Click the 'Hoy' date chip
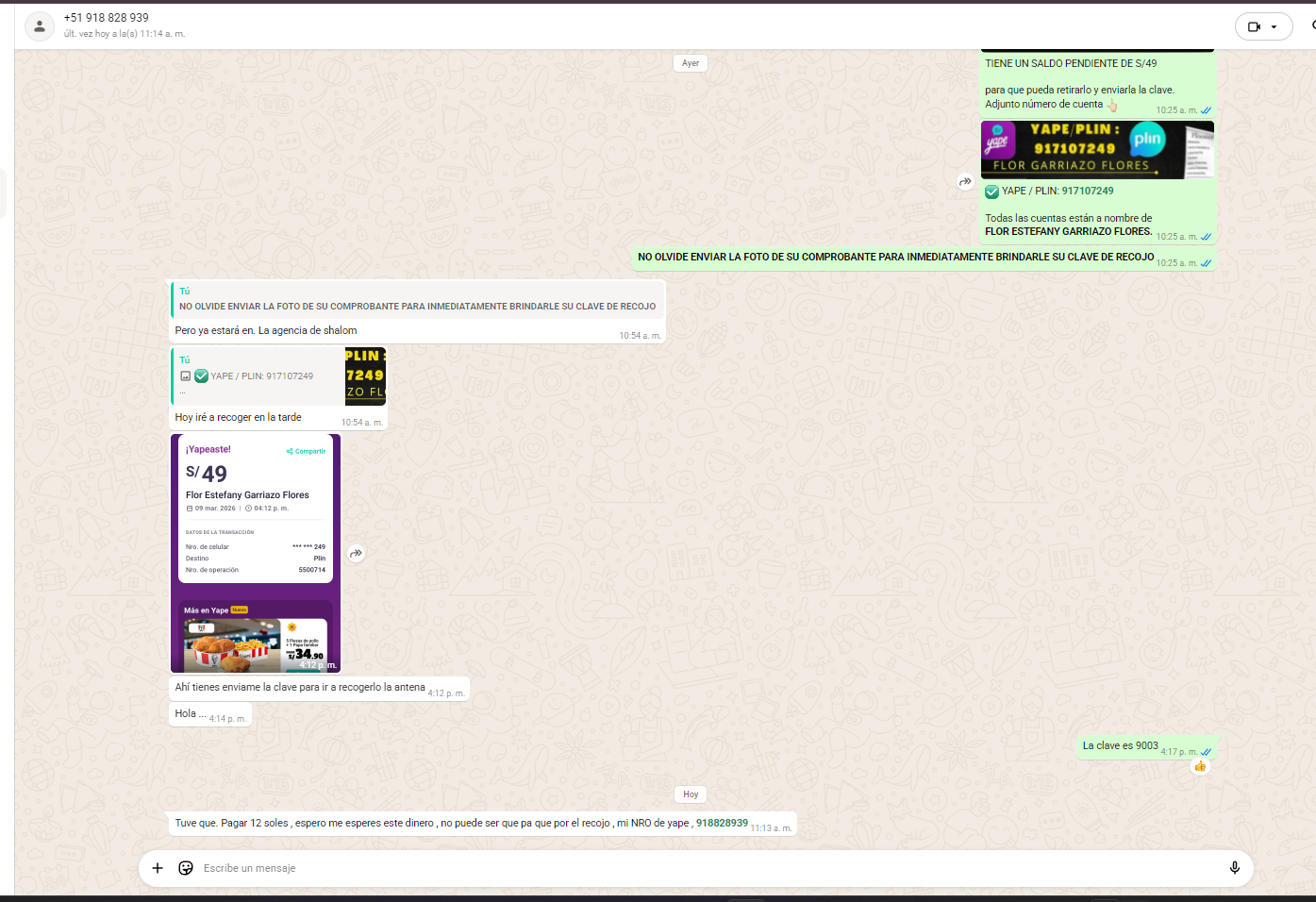 [x=691, y=794]
